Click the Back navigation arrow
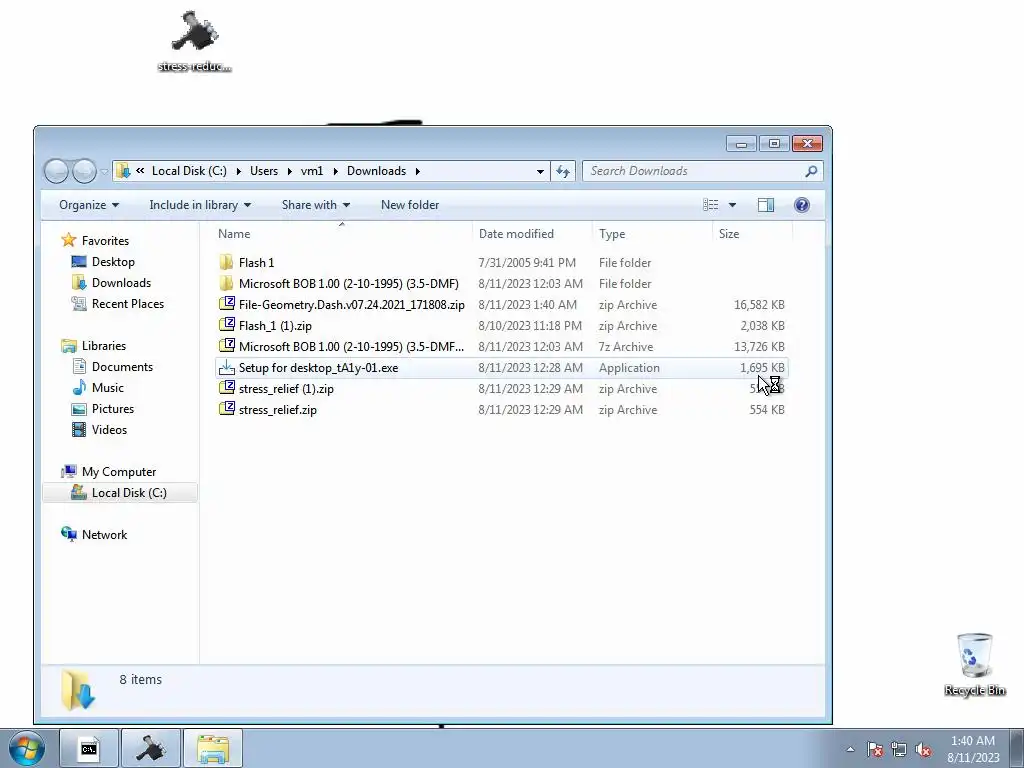 pos(56,171)
